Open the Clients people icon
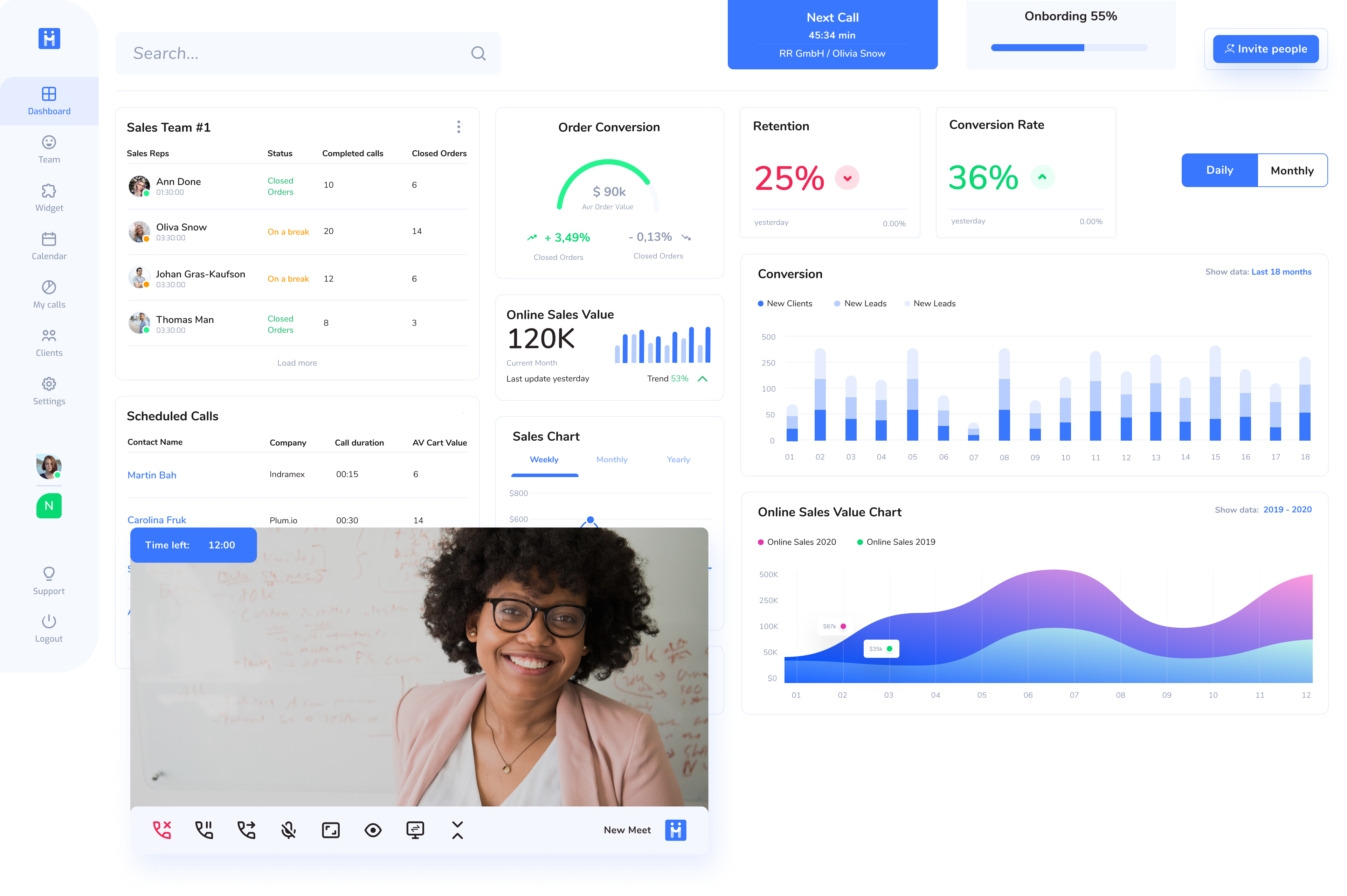 (49, 336)
